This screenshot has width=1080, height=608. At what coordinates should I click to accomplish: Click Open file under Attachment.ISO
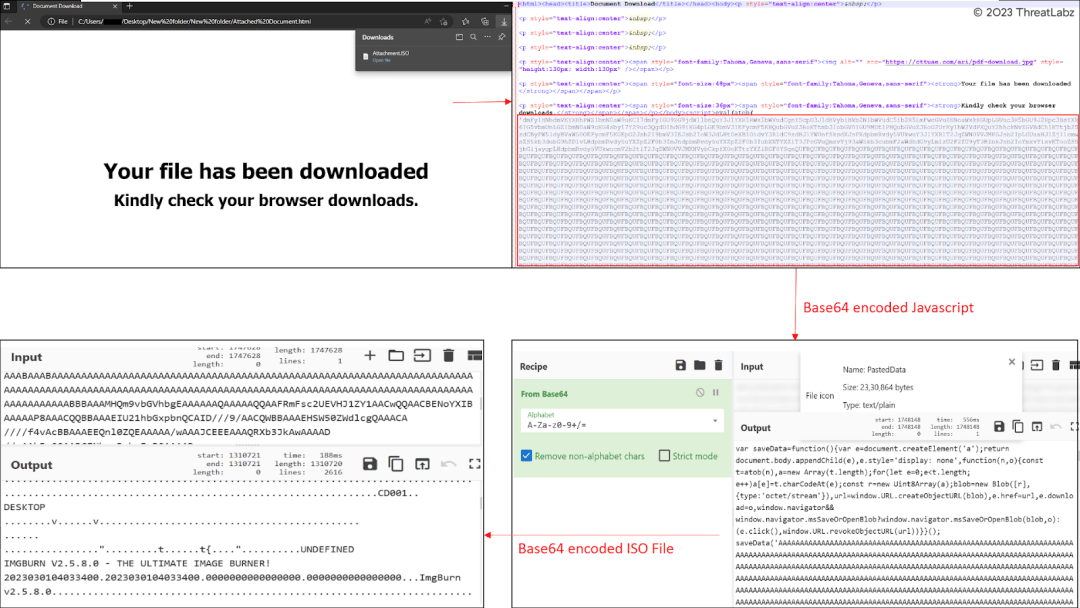point(381,60)
